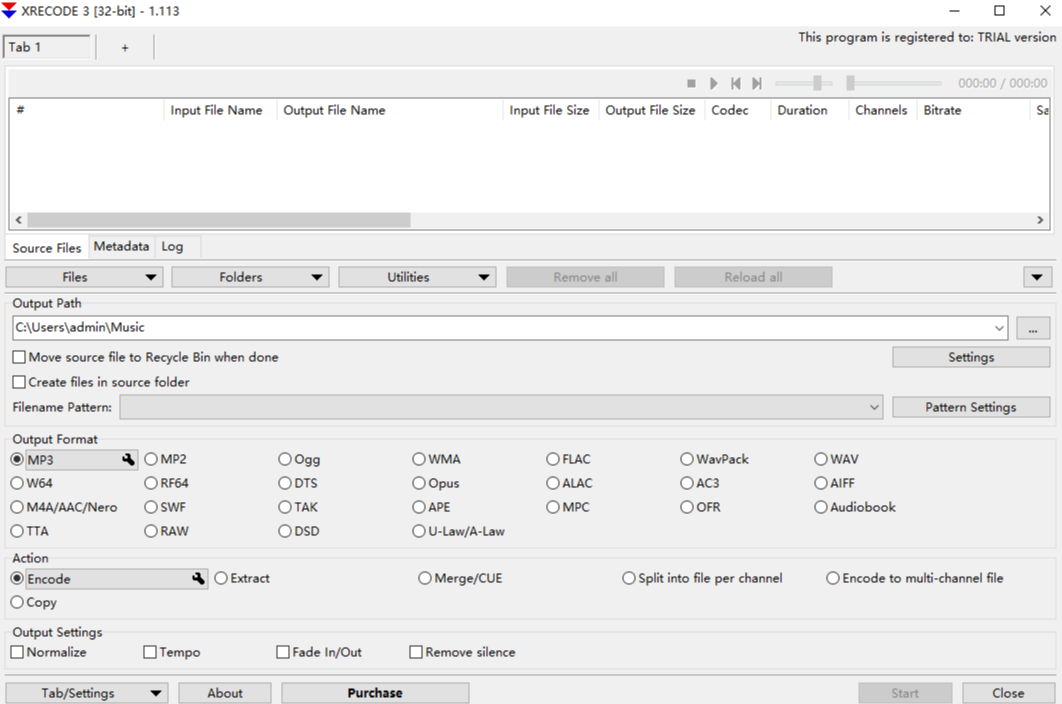Viewport: 1062px width, 704px height.
Task: Add a new tab with plus button
Action: pos(125,47)
